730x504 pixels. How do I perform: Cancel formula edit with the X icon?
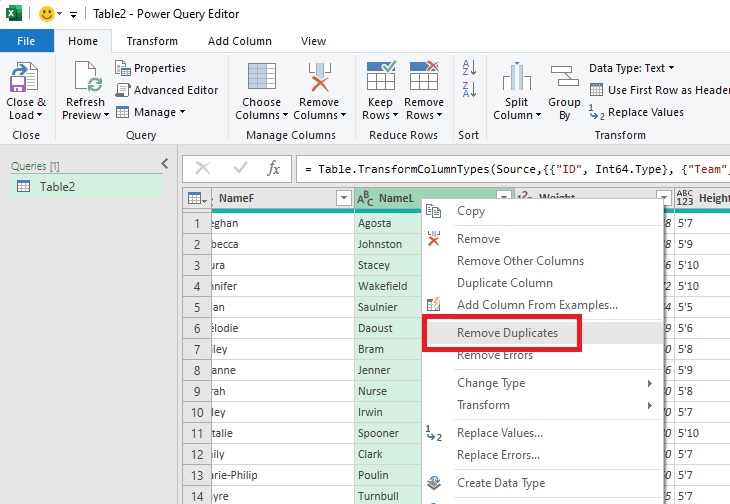point(203,168)
